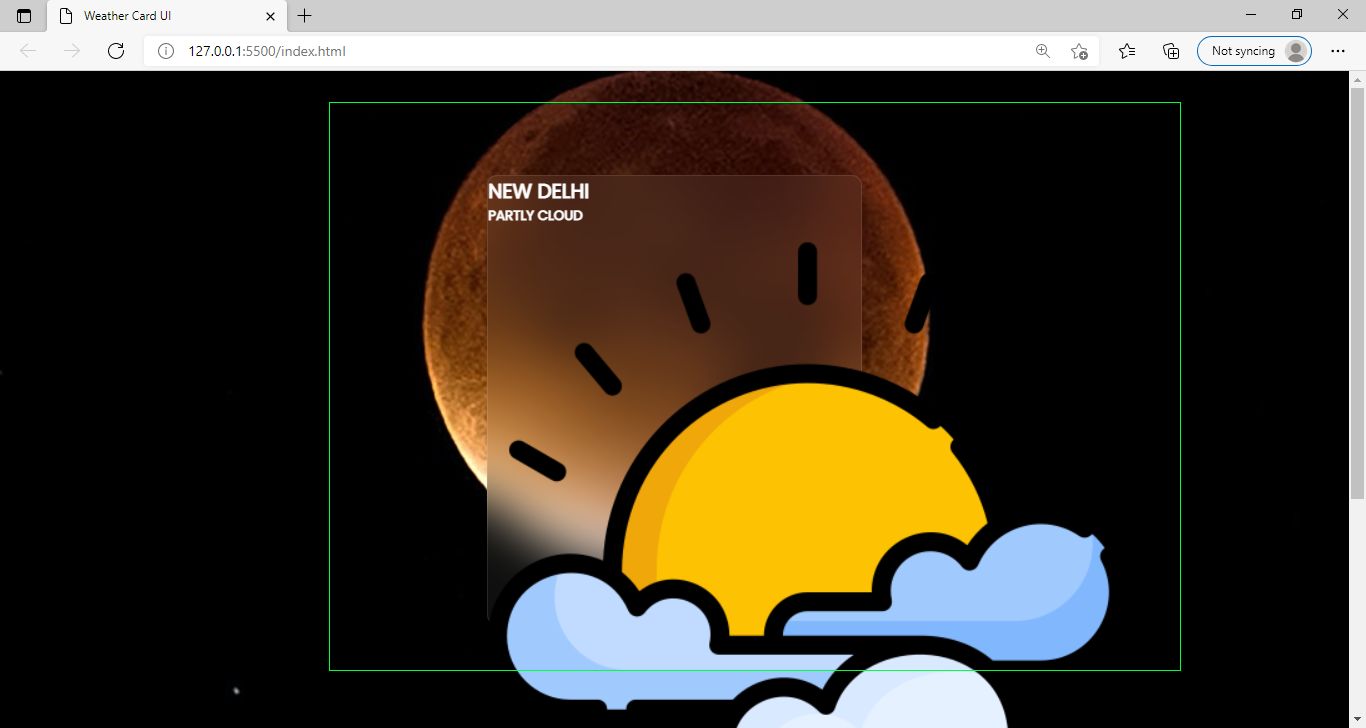This screenshot has height=728, width=1366.
Task: Click the scrollbar up arrow
Action: tap(1357, 79)
